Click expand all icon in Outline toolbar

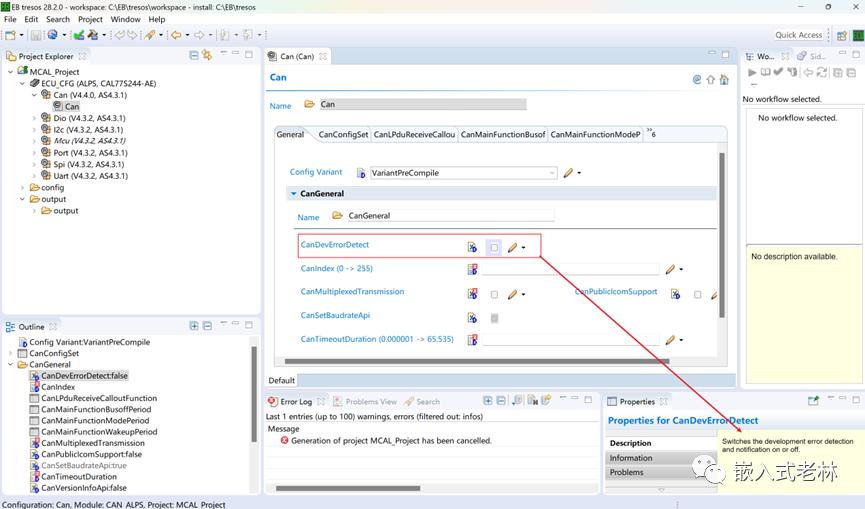[194, 326]
